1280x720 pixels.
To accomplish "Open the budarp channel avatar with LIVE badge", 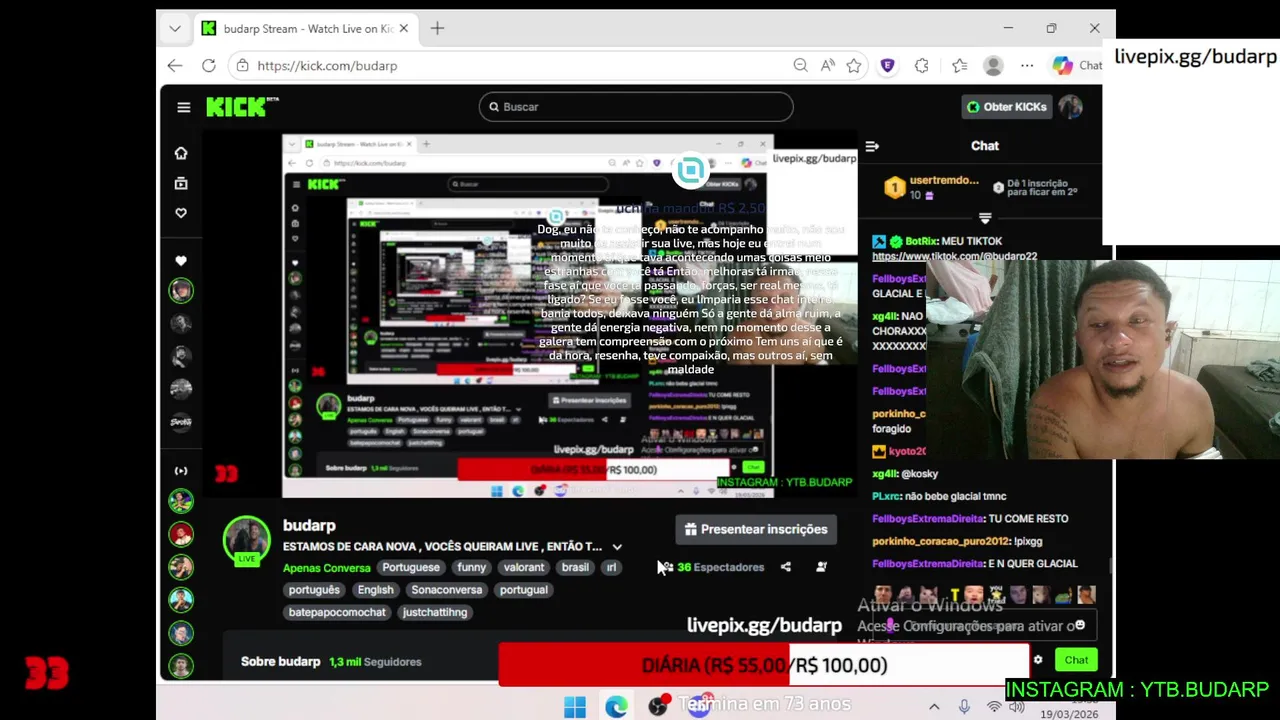I will tap(246, 541).
